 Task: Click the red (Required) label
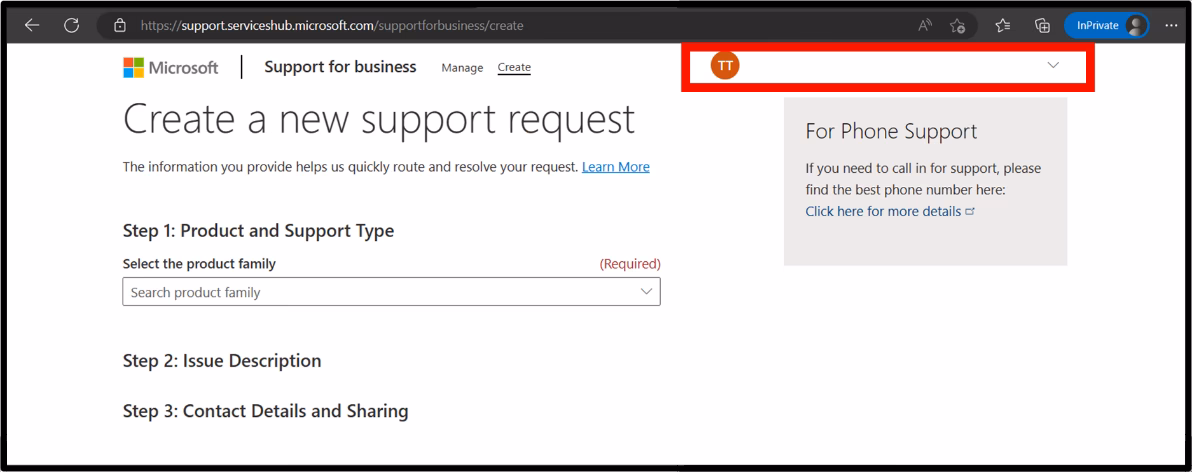tap(630, 265)
